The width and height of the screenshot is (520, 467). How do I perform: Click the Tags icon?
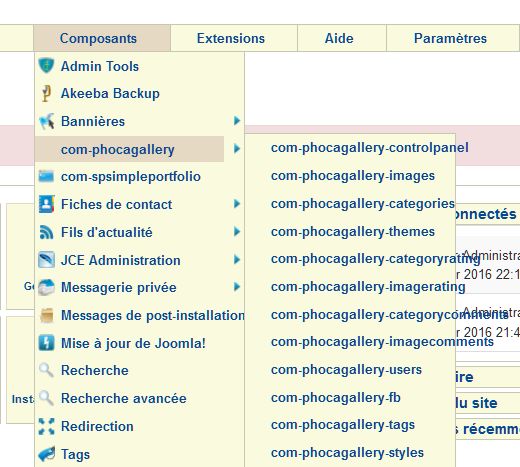[46, 454]
